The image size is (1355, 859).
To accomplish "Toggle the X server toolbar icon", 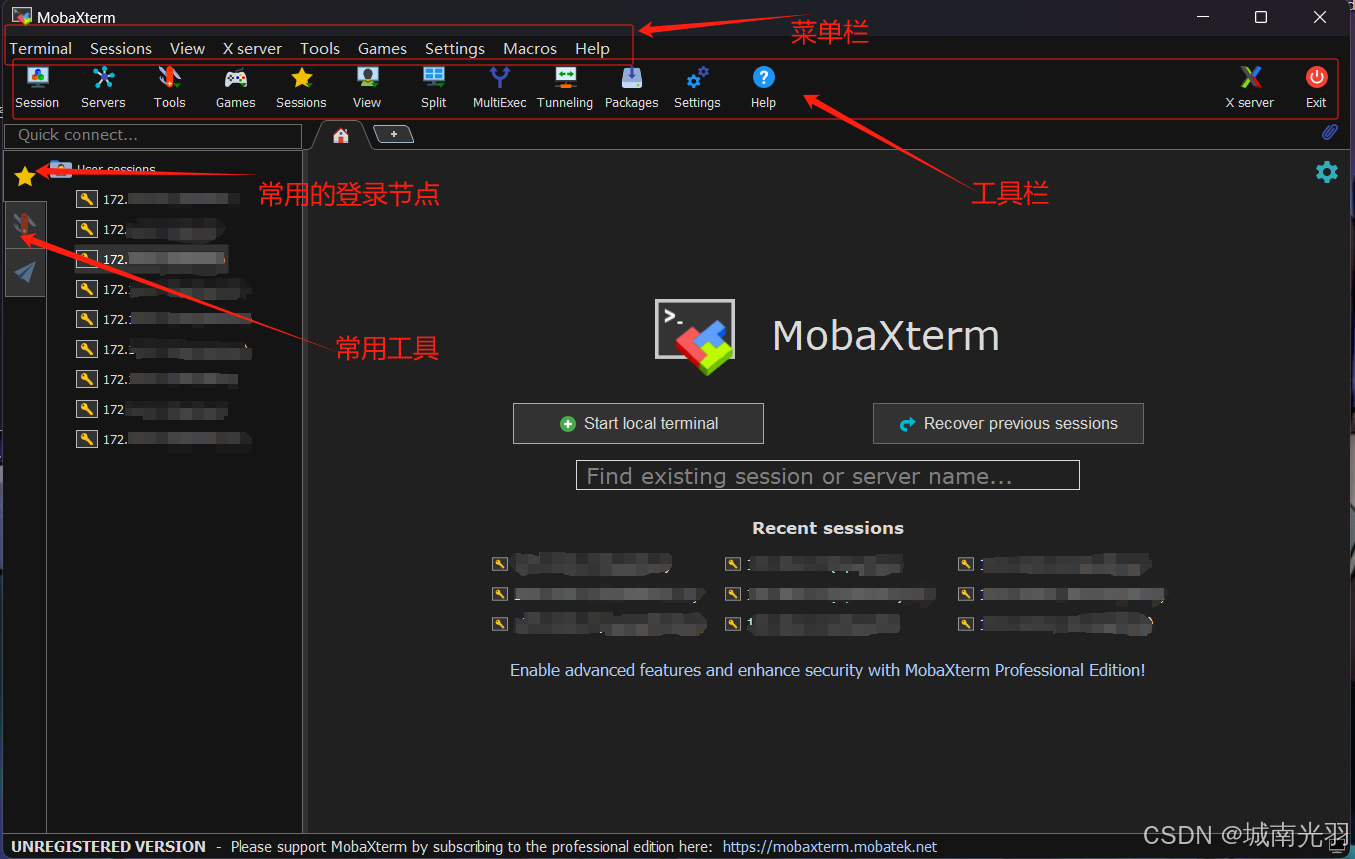I will click(1250, 87).
